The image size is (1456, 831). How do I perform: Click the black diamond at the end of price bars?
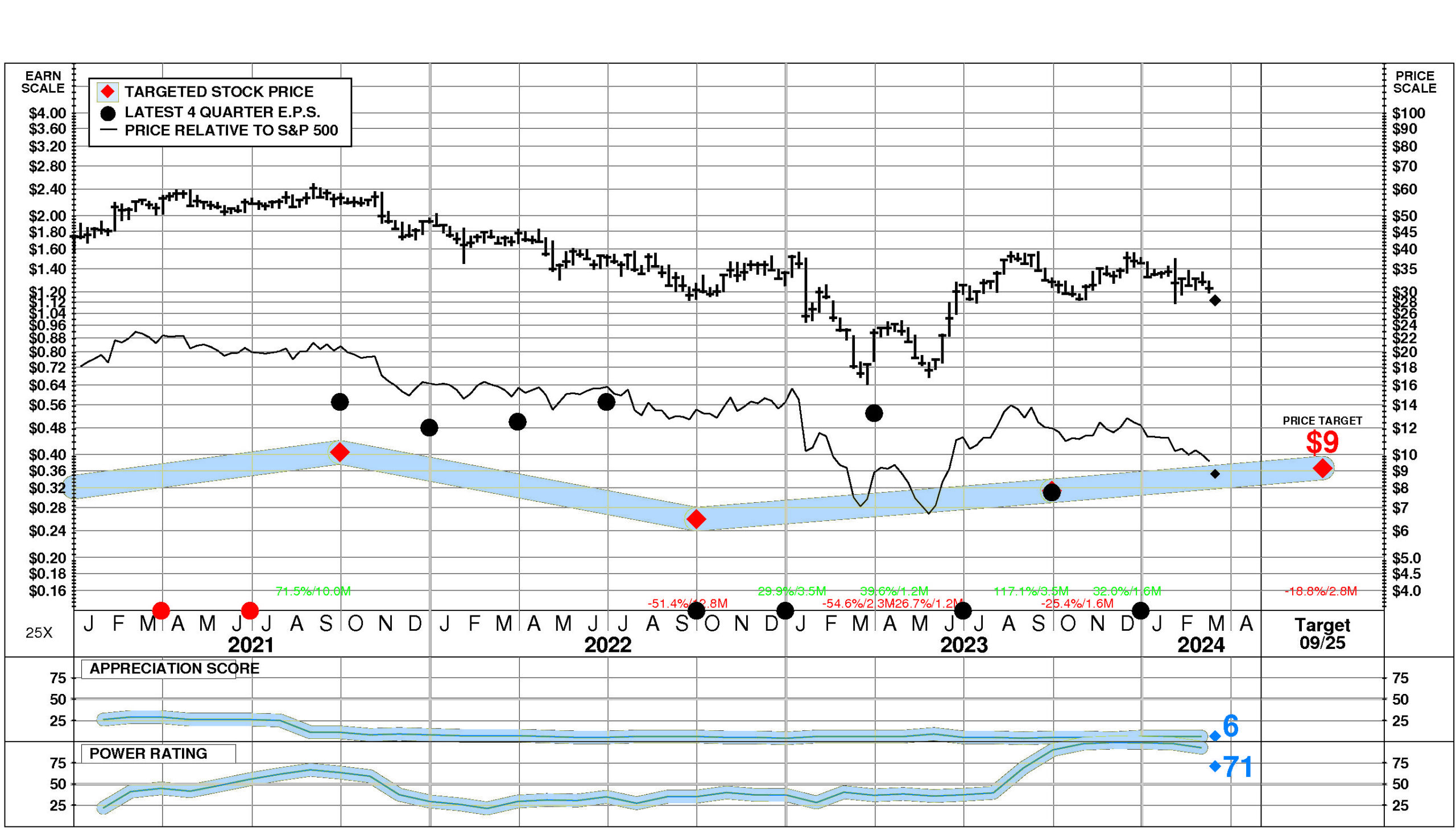(1215, 300)
